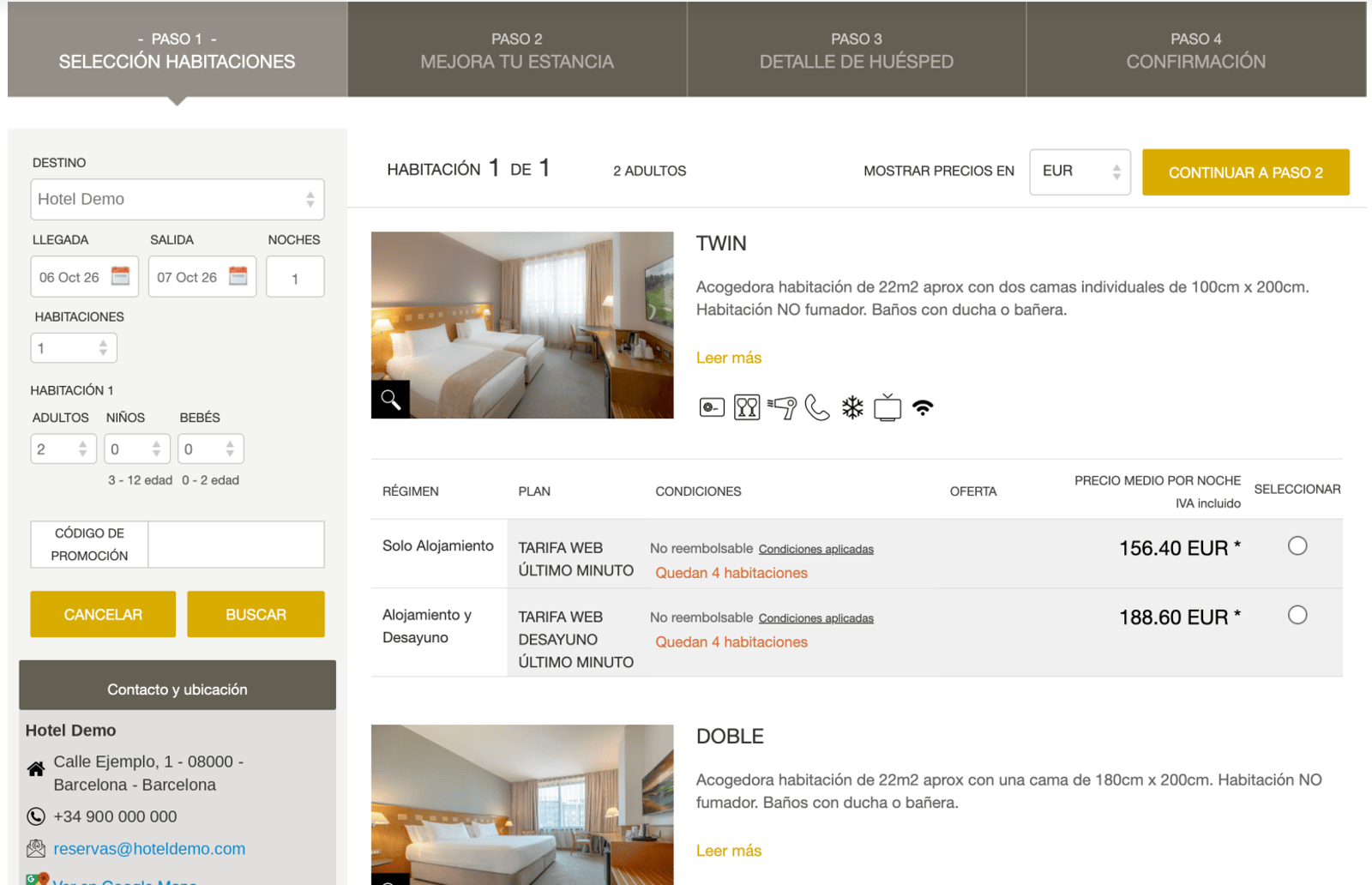Open the Twin room photo thumbnail
This screenshot has width=1372, height=885.
point(522,325)
